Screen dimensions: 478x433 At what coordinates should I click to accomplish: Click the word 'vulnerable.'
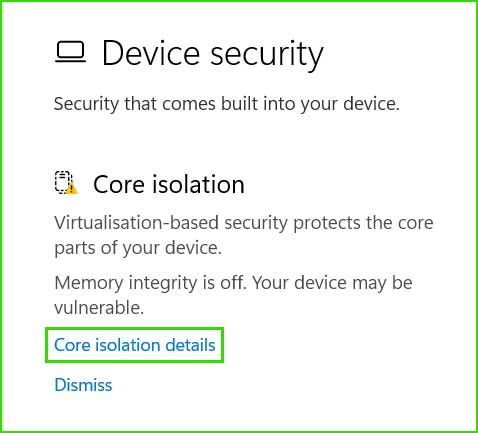[99, 307]
